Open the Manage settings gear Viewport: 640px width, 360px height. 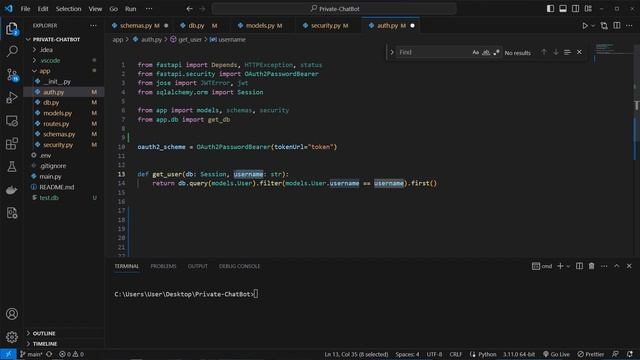12,337
